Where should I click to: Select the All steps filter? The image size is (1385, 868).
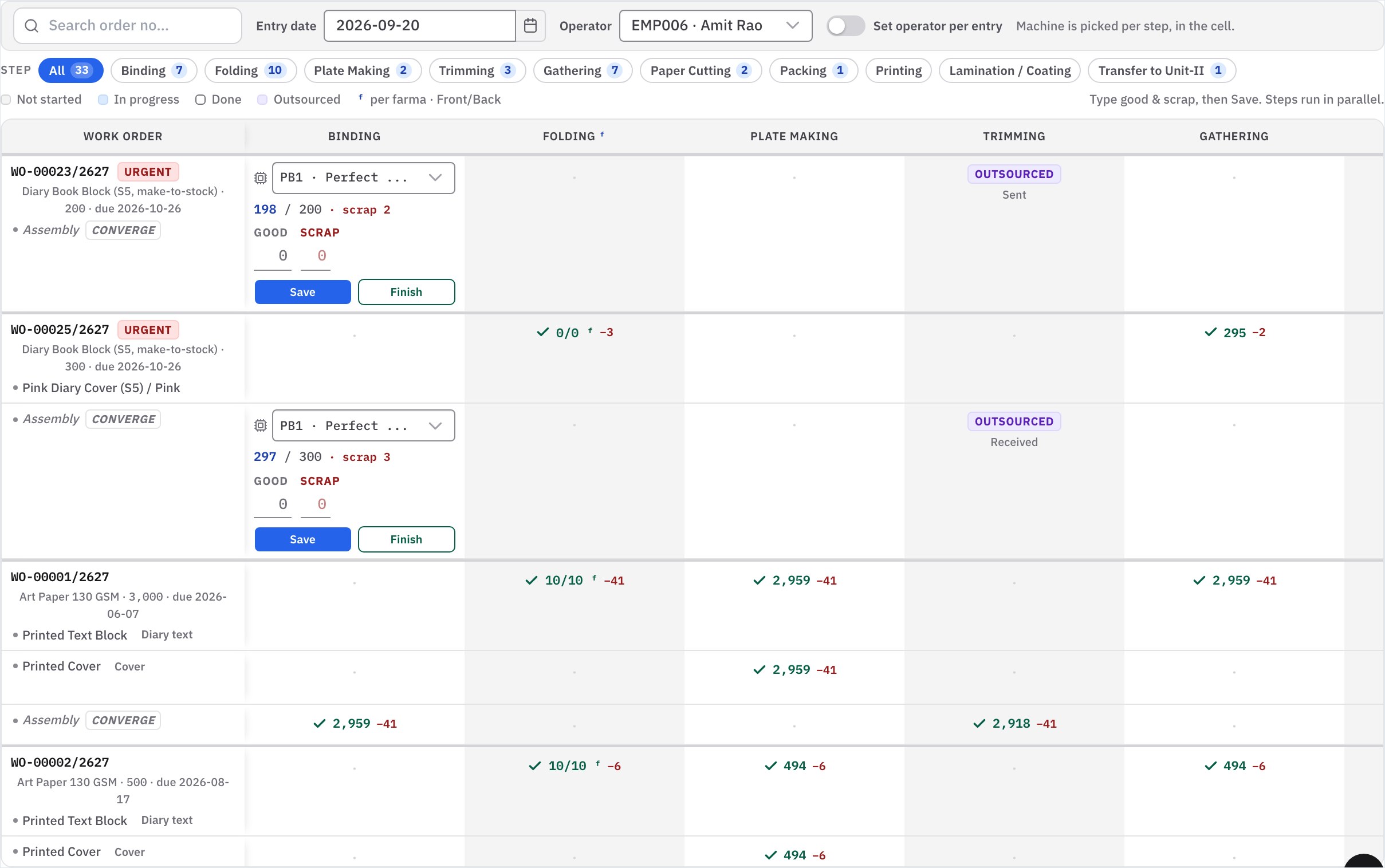click(70, 70)
